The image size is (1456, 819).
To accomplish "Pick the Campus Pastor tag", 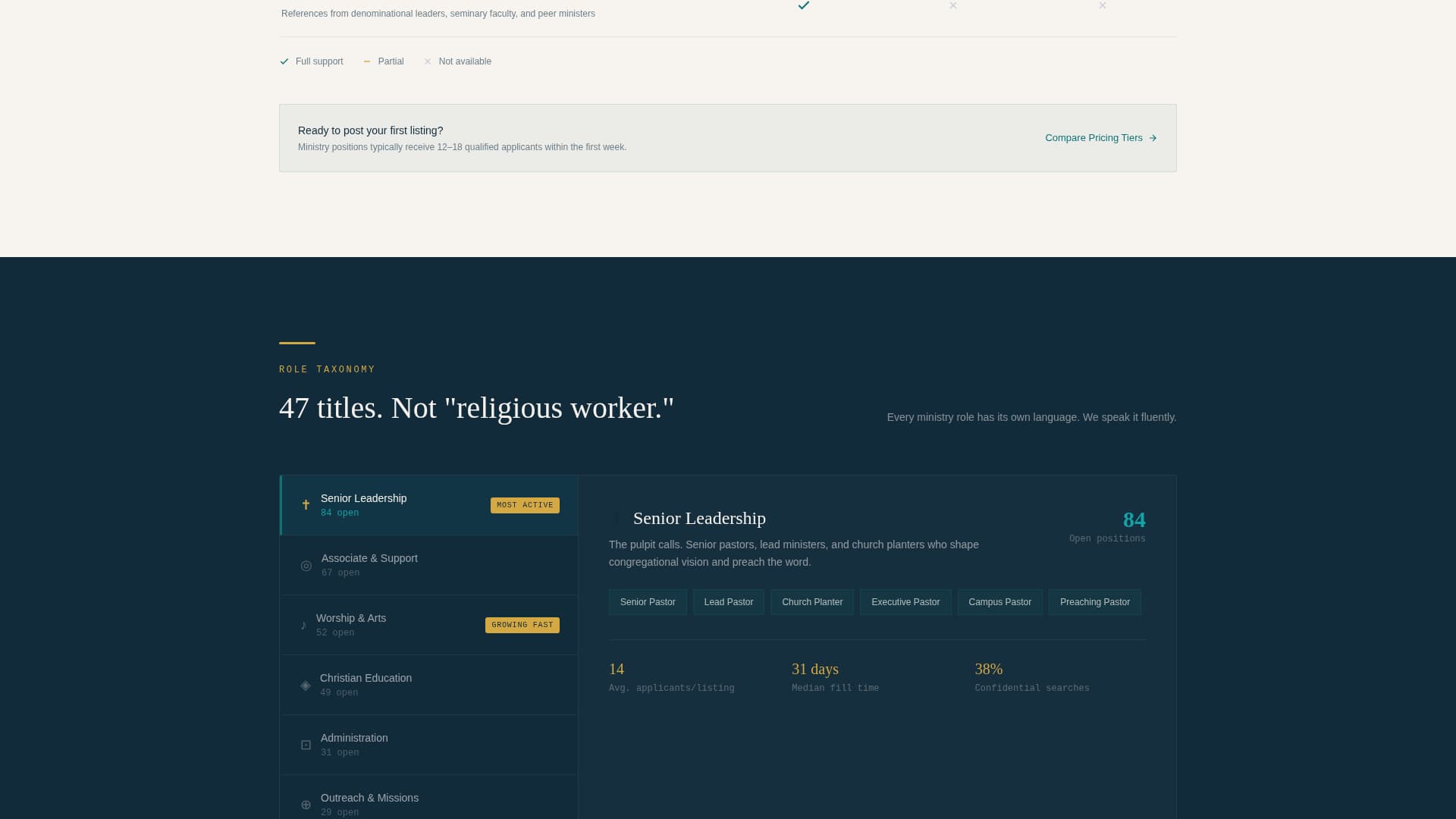I will 999,602.
